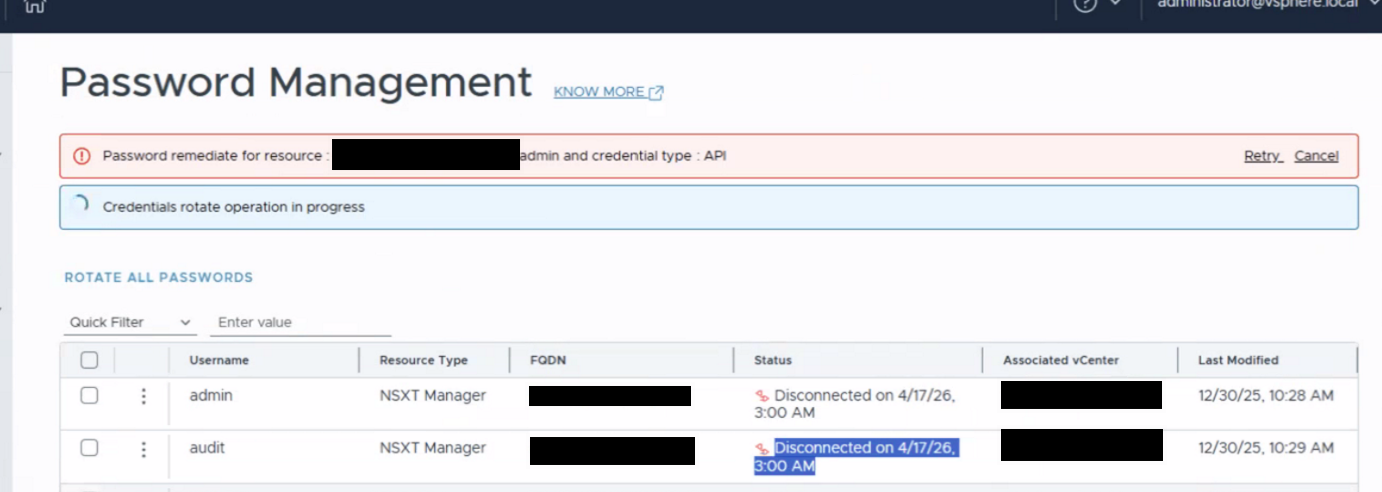This screenshot has height=492, width=1382.
Task: Expand the Quick Filter dropdown
Action: click(130, 322)
